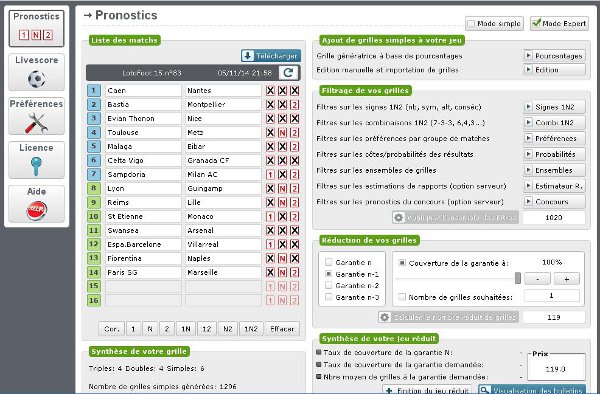The image size is (600, 394).
Task: Expand the Edition manual grid editor
Action: pos(554,70)
